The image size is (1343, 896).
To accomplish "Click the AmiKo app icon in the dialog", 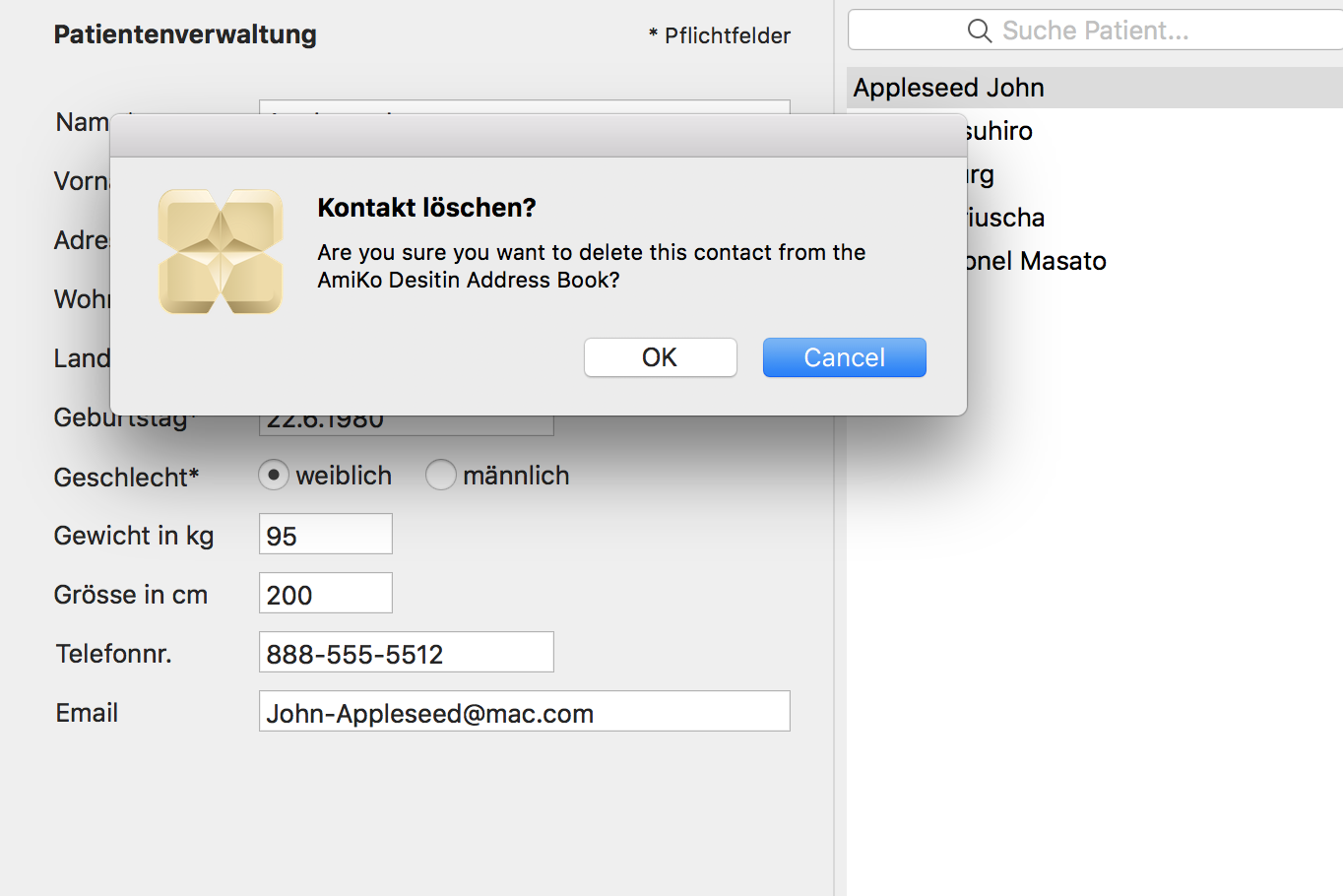I will 221,252.
